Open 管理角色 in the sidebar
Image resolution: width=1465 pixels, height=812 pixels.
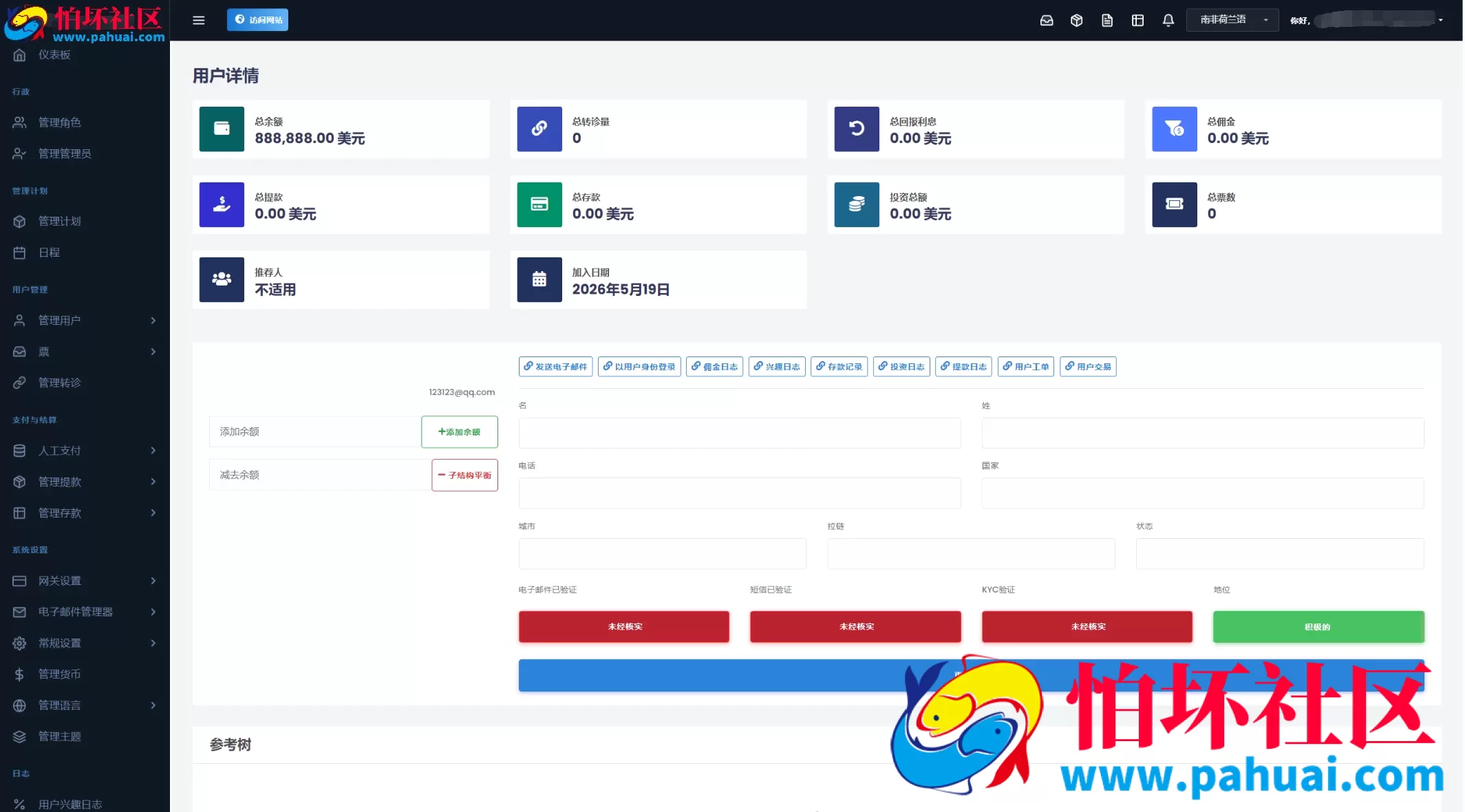60,122
